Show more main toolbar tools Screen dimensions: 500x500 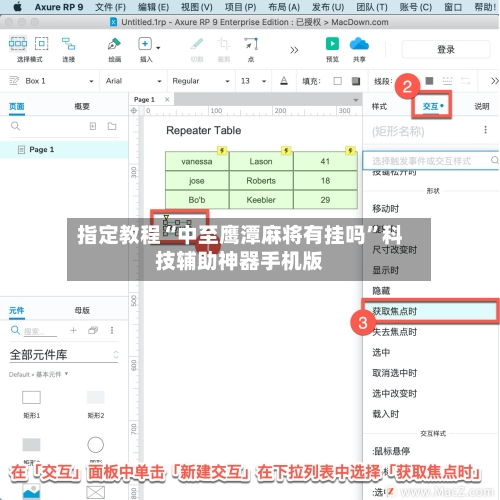[294, 50]
